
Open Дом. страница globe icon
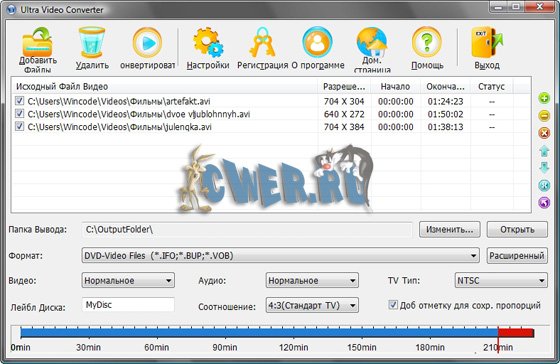click(372, 42)
